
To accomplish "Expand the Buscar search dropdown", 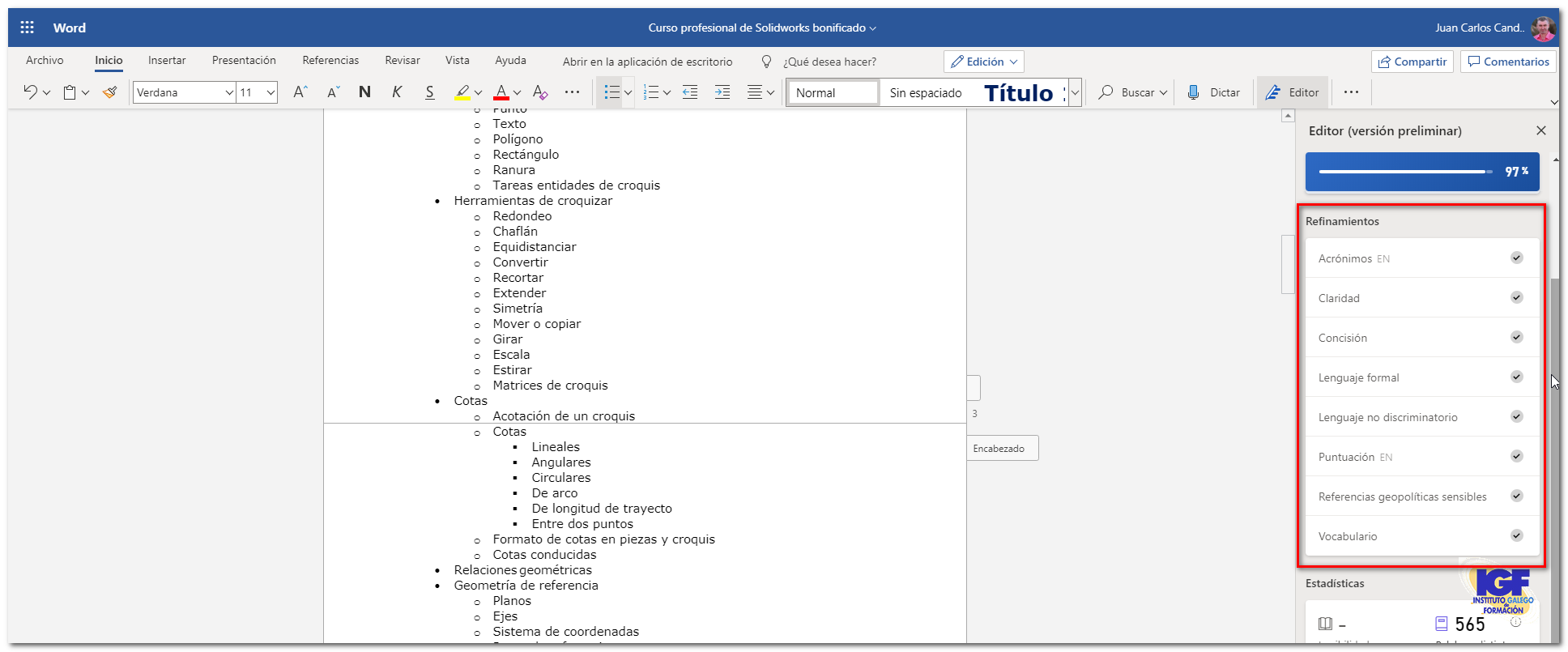I will [1163, 93].
